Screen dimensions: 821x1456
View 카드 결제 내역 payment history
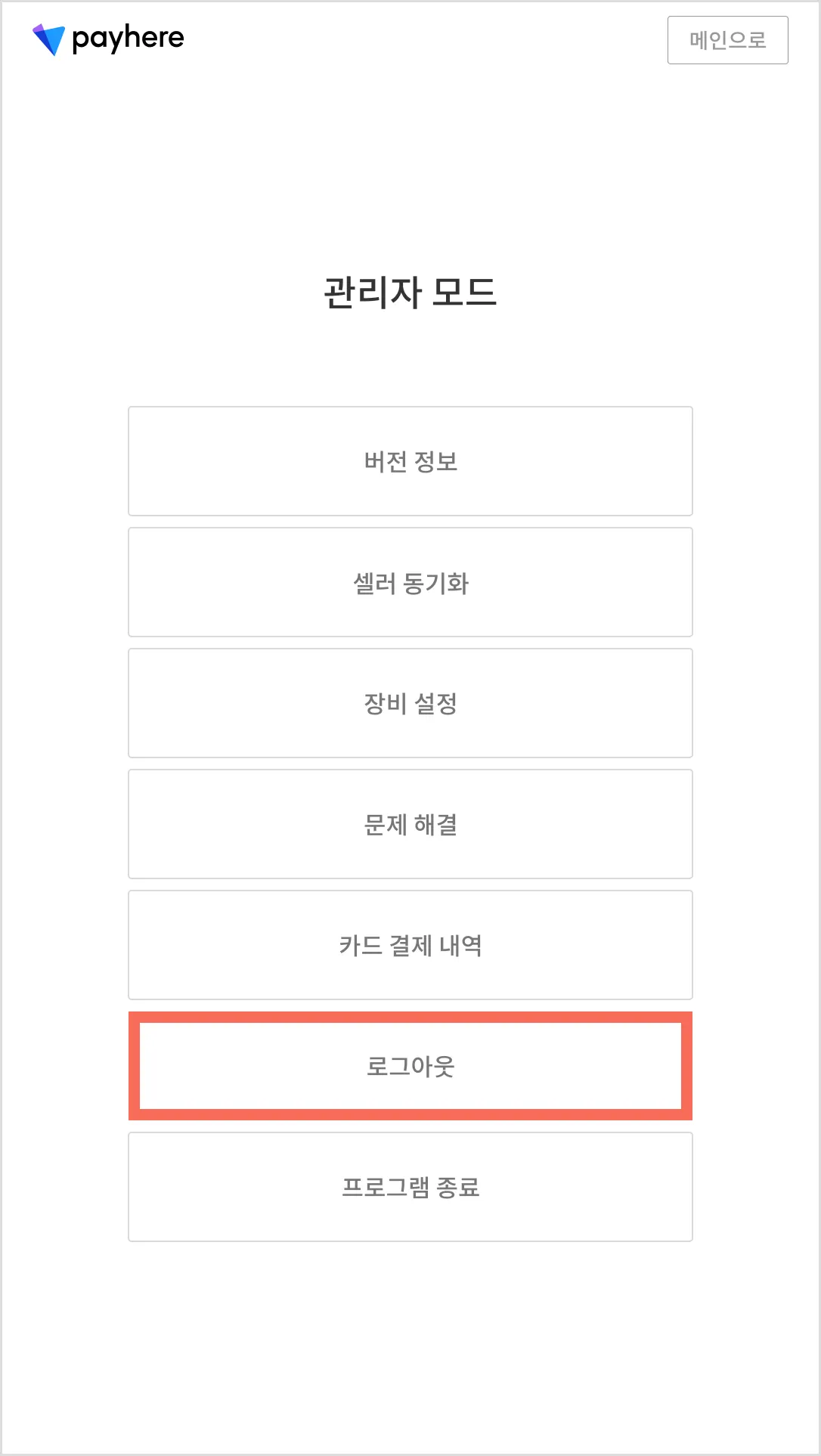410,945
